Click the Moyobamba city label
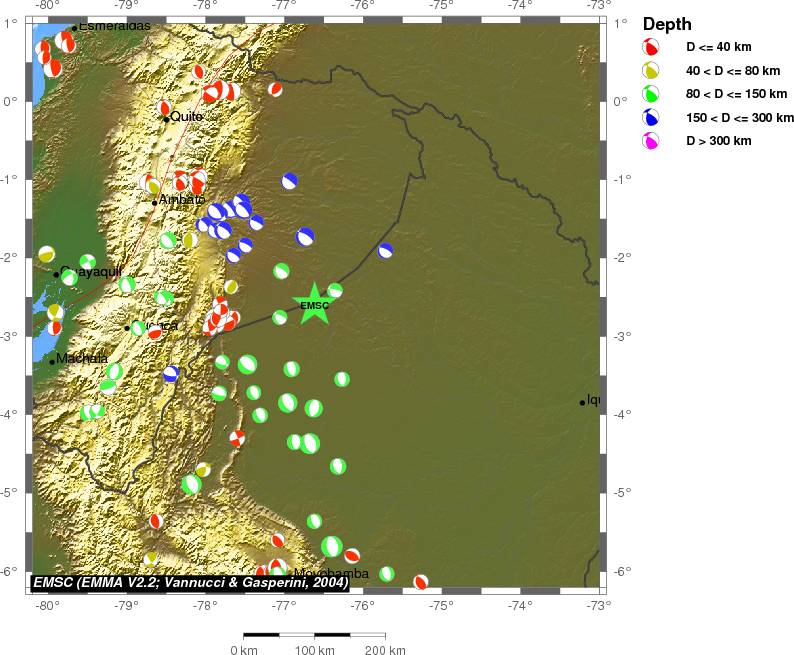The image size is (794, 655). point(333,574)
